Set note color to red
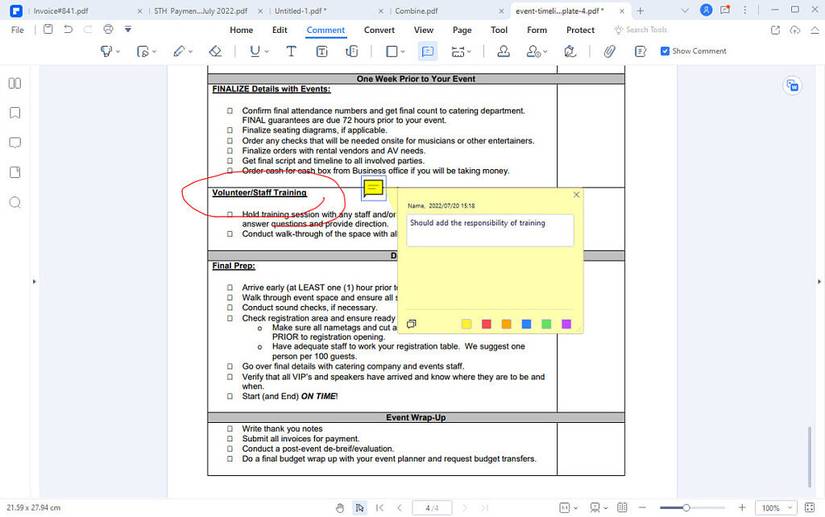The image size is (825, 517). point(486,324)
